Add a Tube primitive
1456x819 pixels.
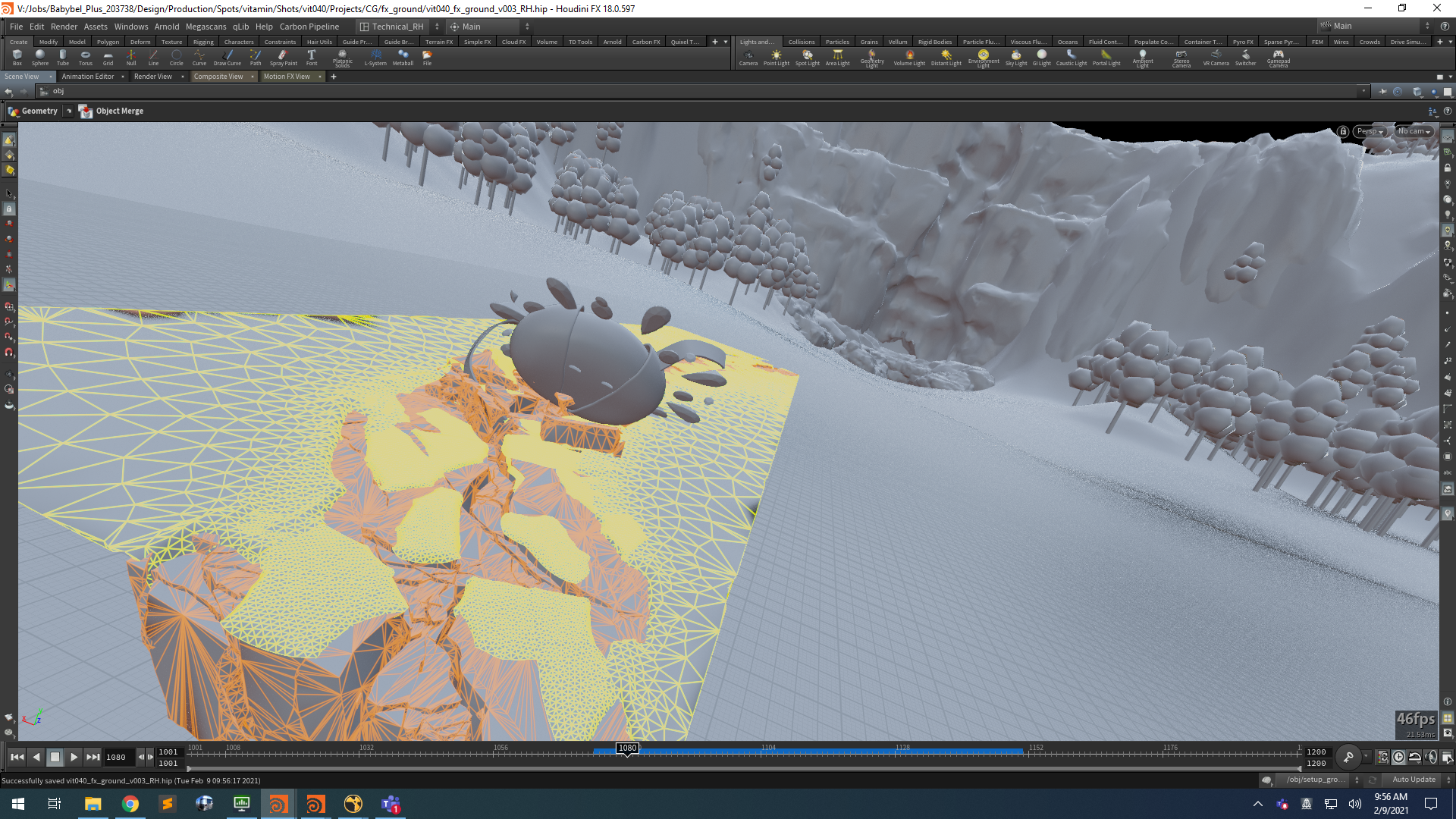(63, 58)
